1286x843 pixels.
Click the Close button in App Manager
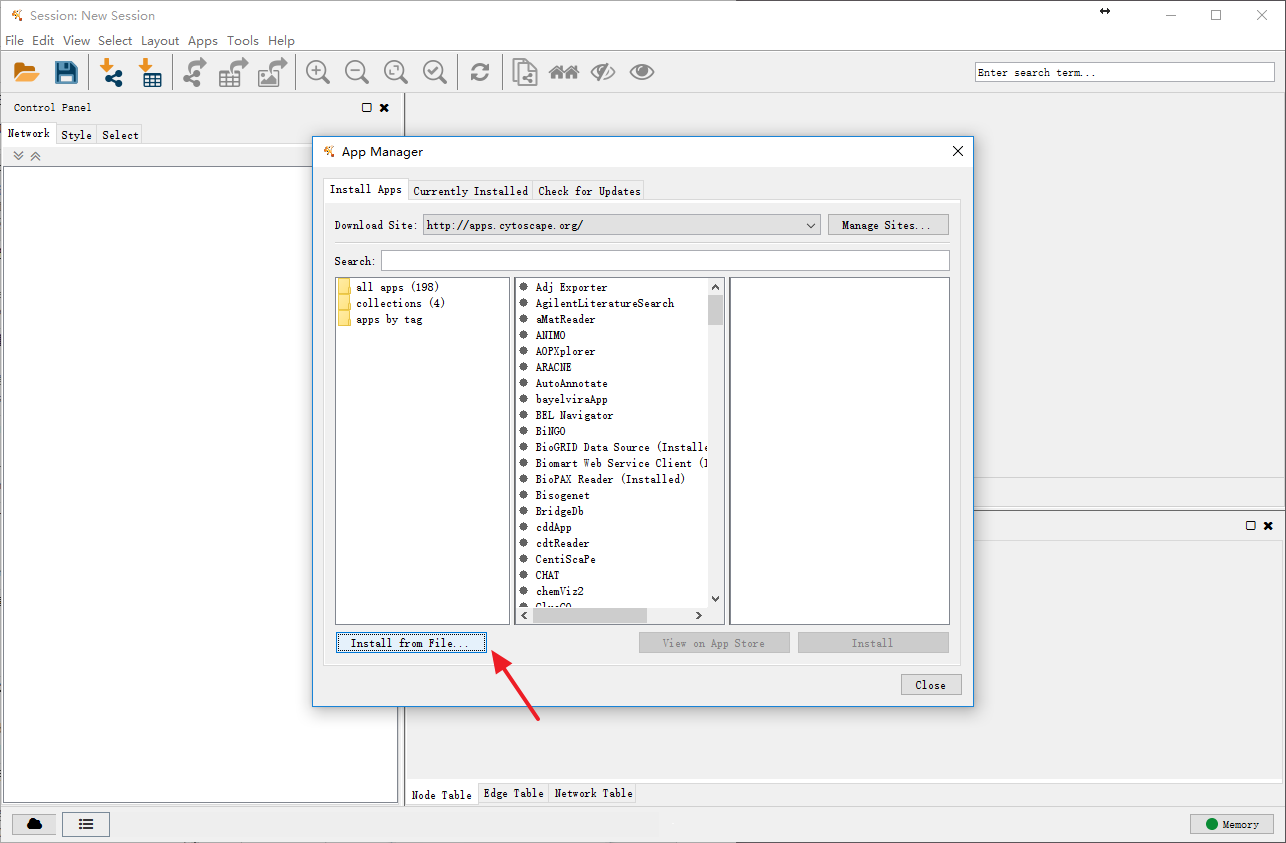click(x=930, y=685)
